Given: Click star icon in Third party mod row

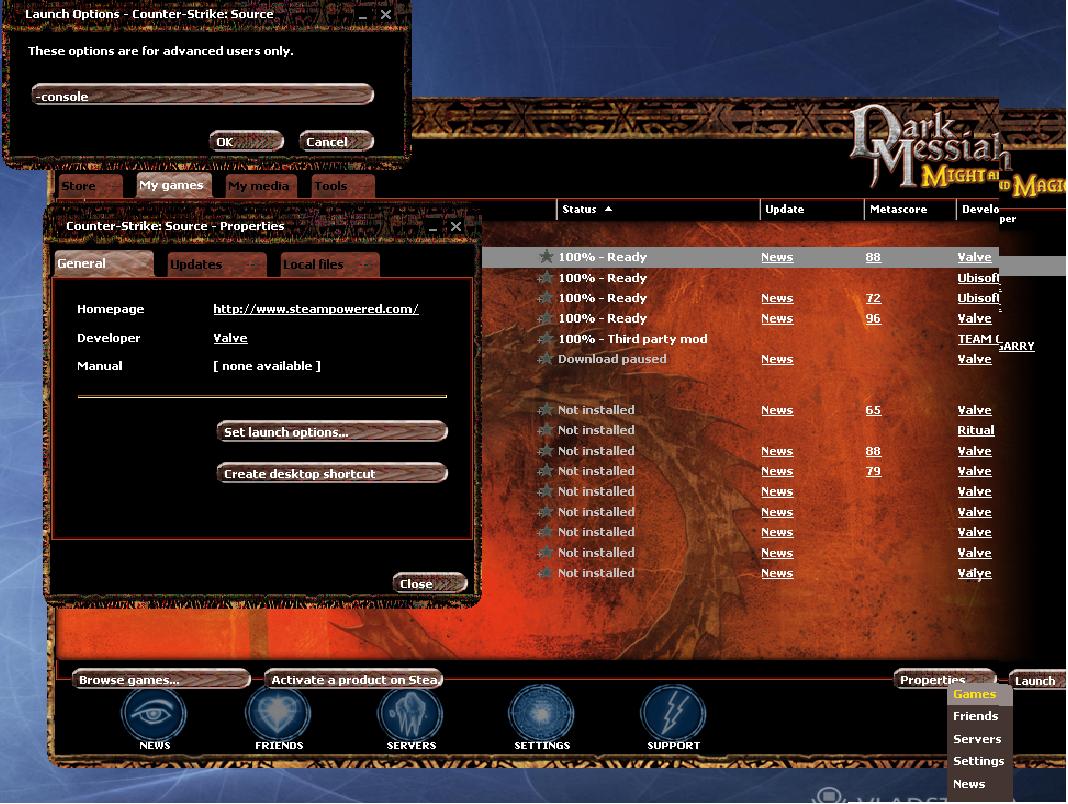Looking at the screenshot, I should pos(546,339).
